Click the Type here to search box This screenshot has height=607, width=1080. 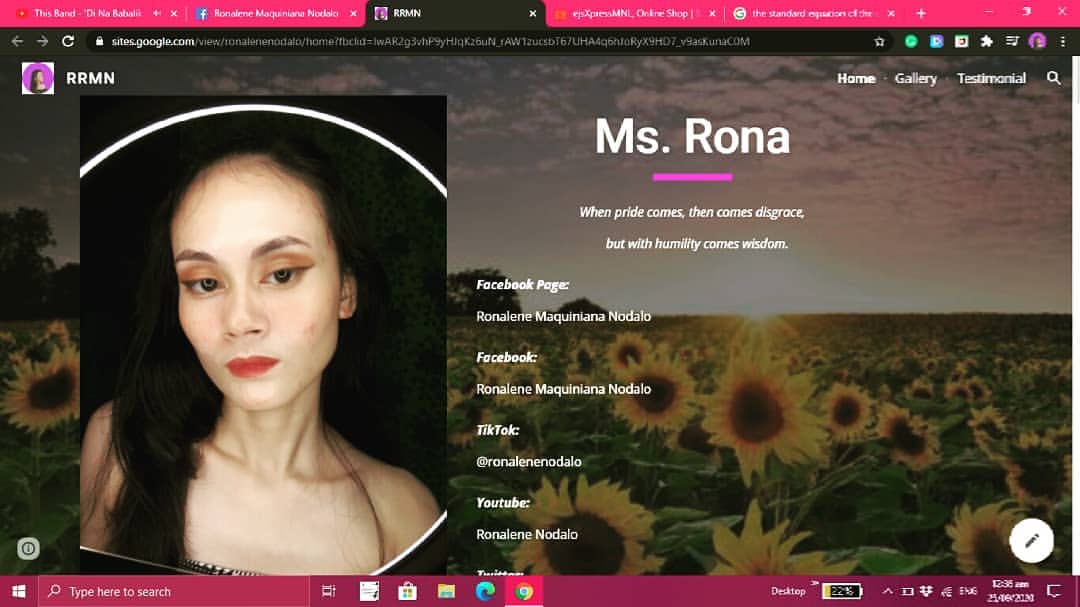174,591
